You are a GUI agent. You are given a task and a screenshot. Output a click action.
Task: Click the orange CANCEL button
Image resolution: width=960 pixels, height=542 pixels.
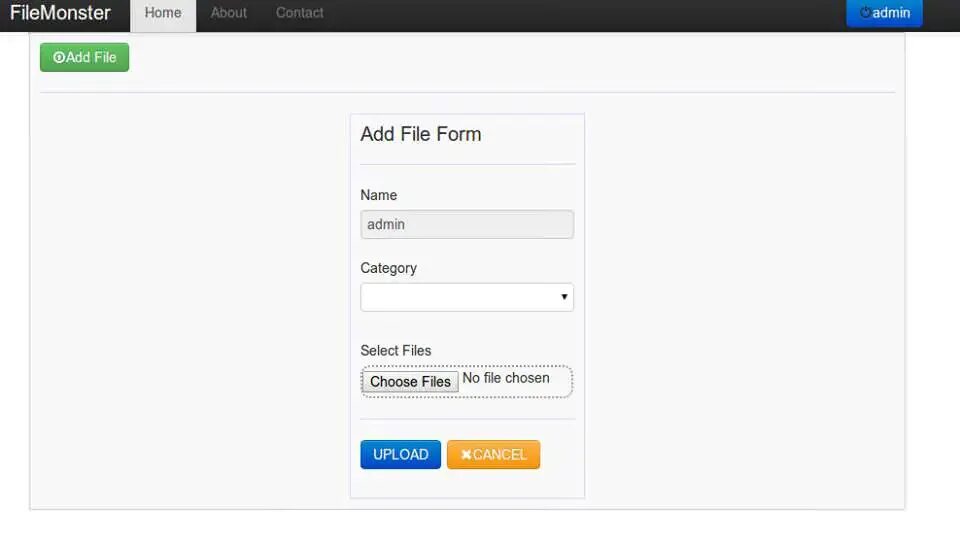[x=493, y=454]
